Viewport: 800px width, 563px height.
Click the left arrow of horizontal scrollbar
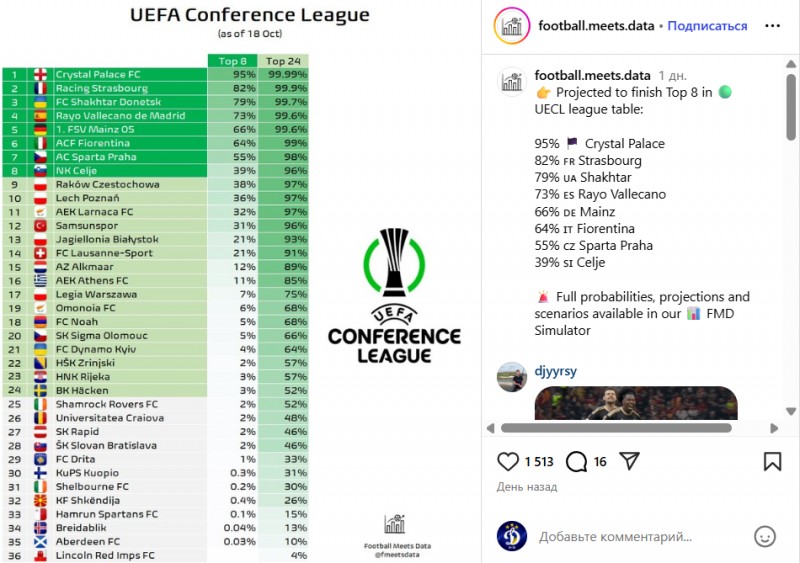pos(490,427)
